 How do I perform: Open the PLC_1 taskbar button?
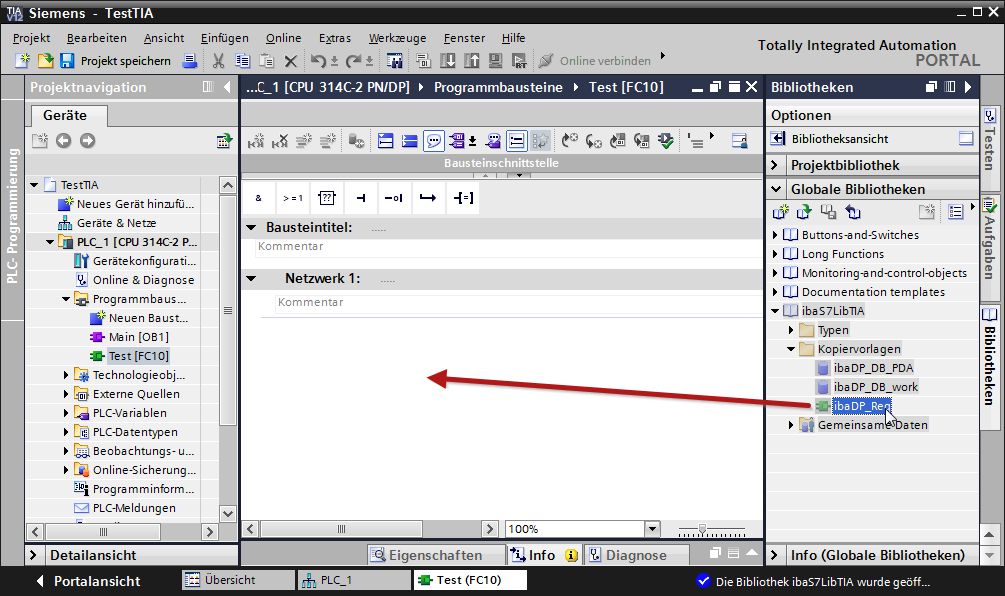pyautogui.click(x=354, y=580)
